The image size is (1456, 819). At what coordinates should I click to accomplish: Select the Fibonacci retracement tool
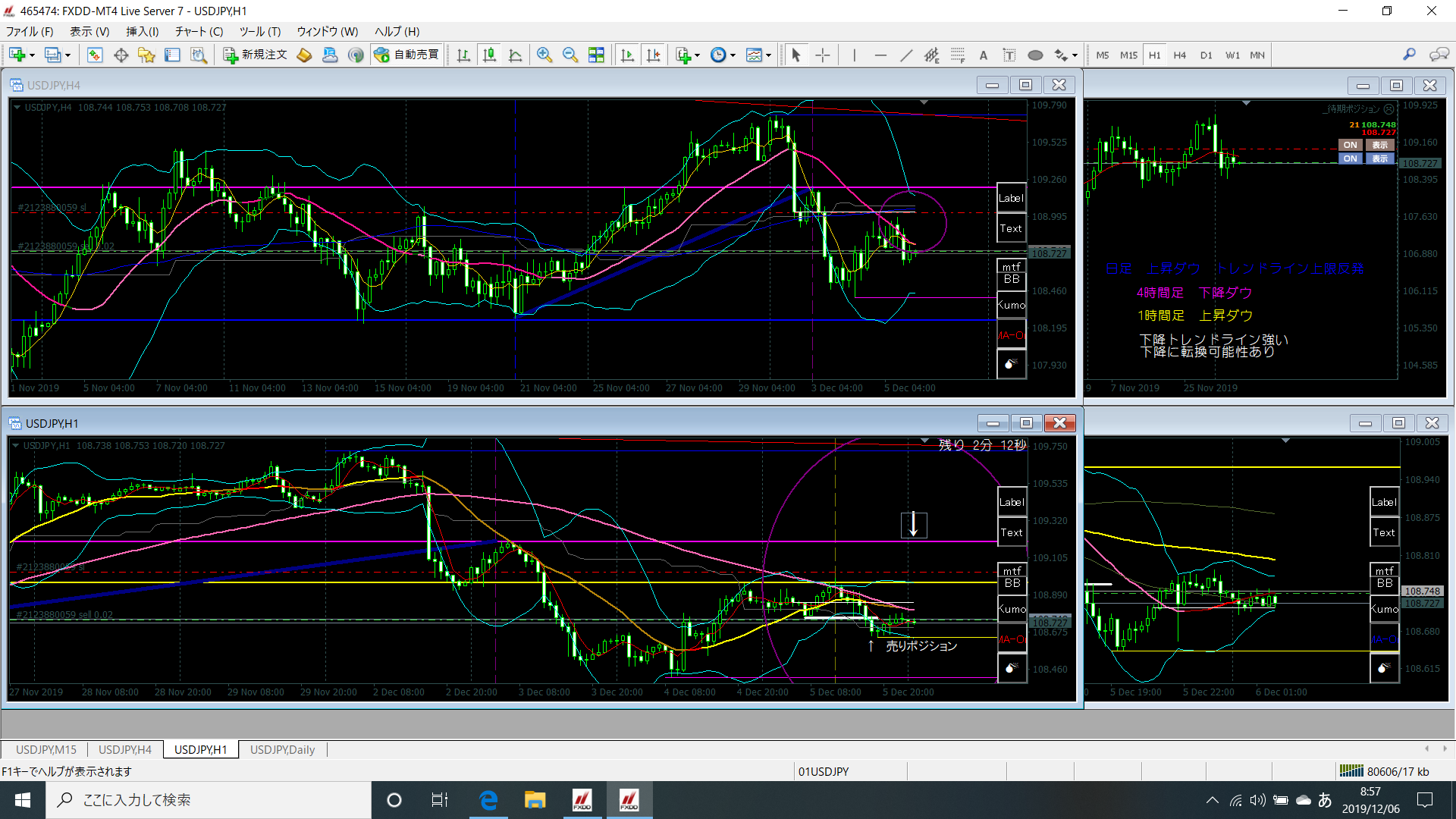click(x=958, y=55)
